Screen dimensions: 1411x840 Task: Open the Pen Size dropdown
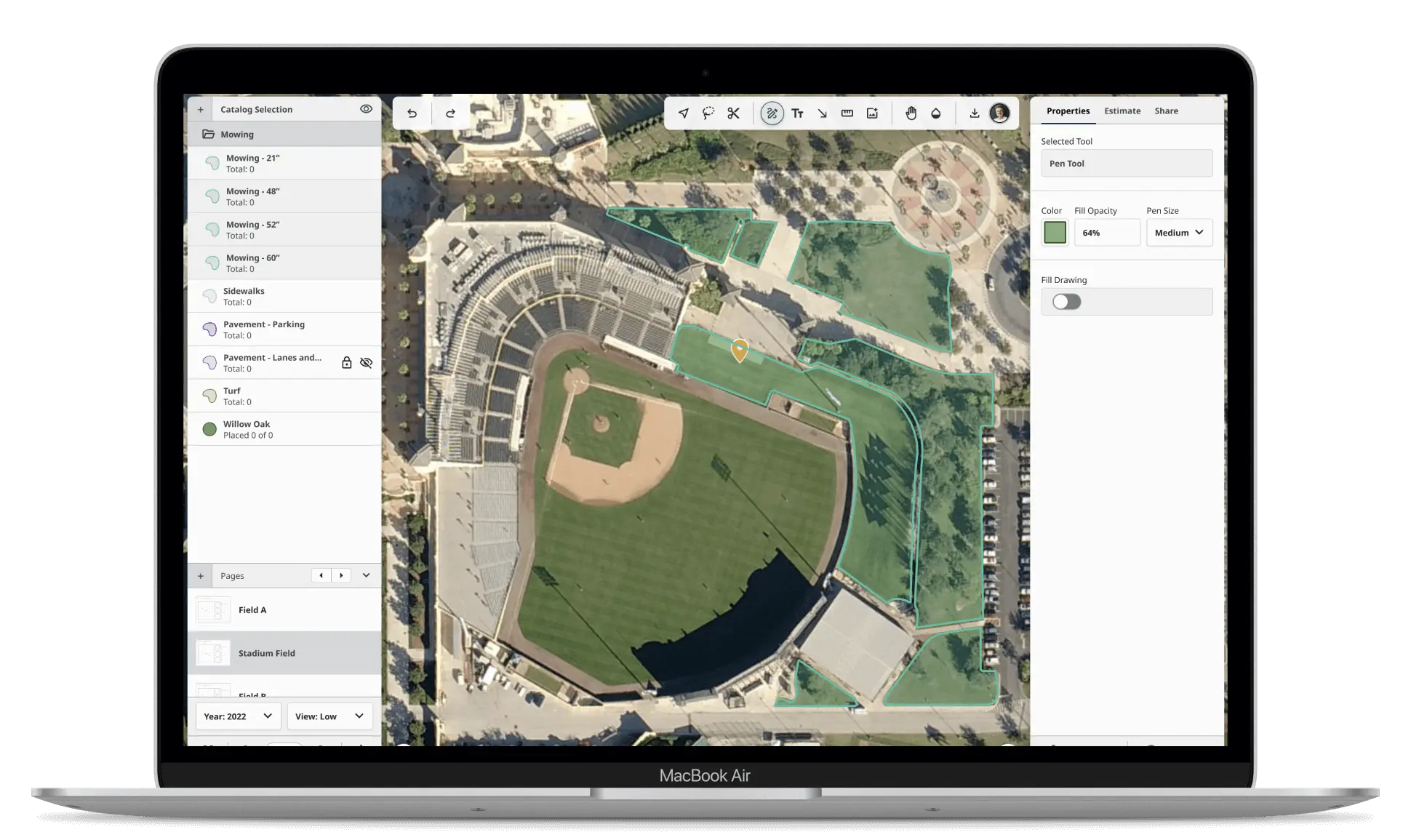click(1179, 233)
